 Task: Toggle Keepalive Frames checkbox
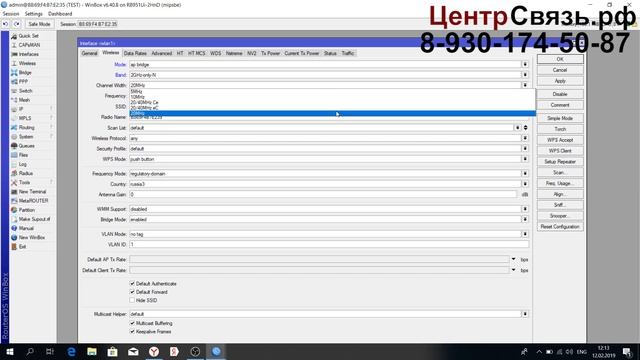(x=132, y=331)
